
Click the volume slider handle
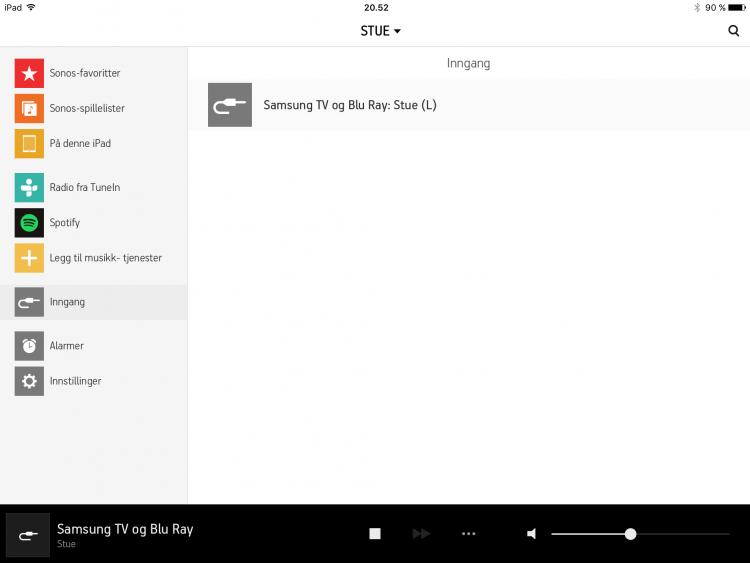point(630,534)
